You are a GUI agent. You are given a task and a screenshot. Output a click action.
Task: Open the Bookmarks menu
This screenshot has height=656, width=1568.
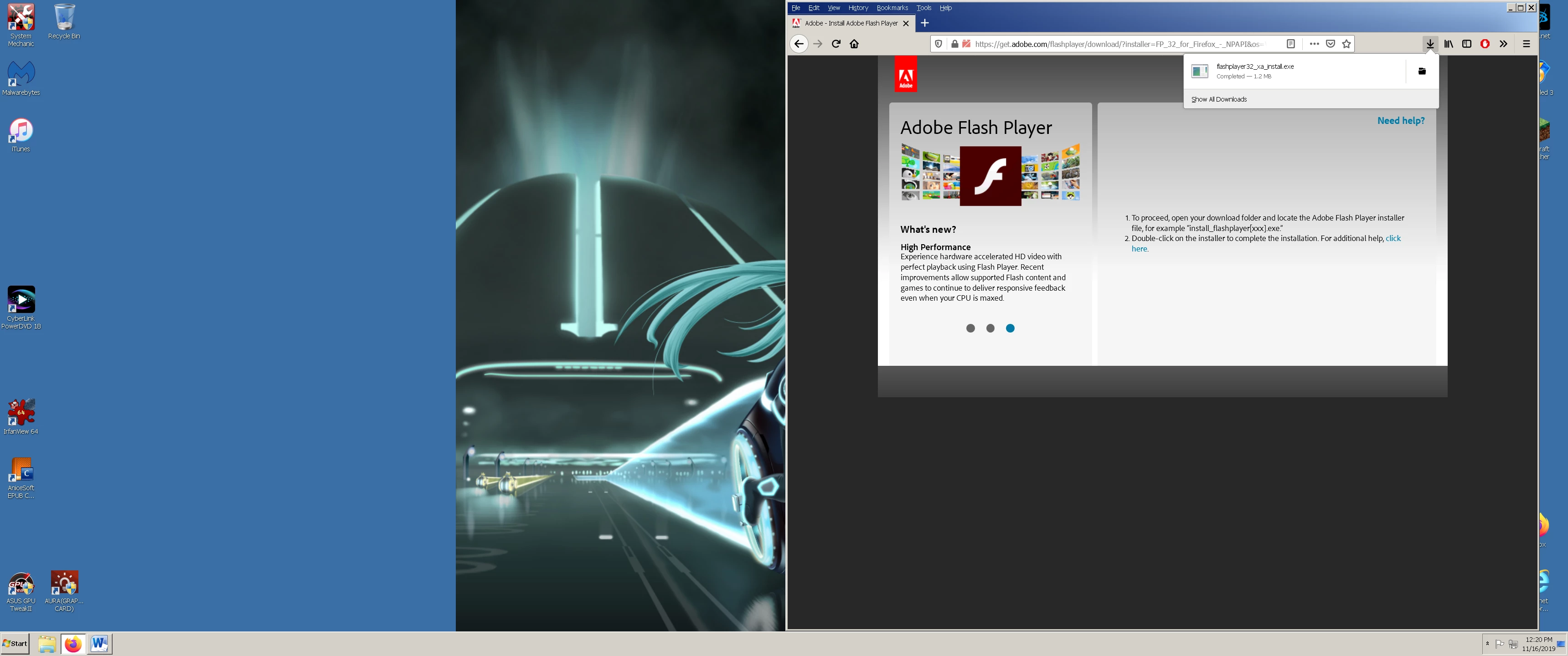pos(892,8)
